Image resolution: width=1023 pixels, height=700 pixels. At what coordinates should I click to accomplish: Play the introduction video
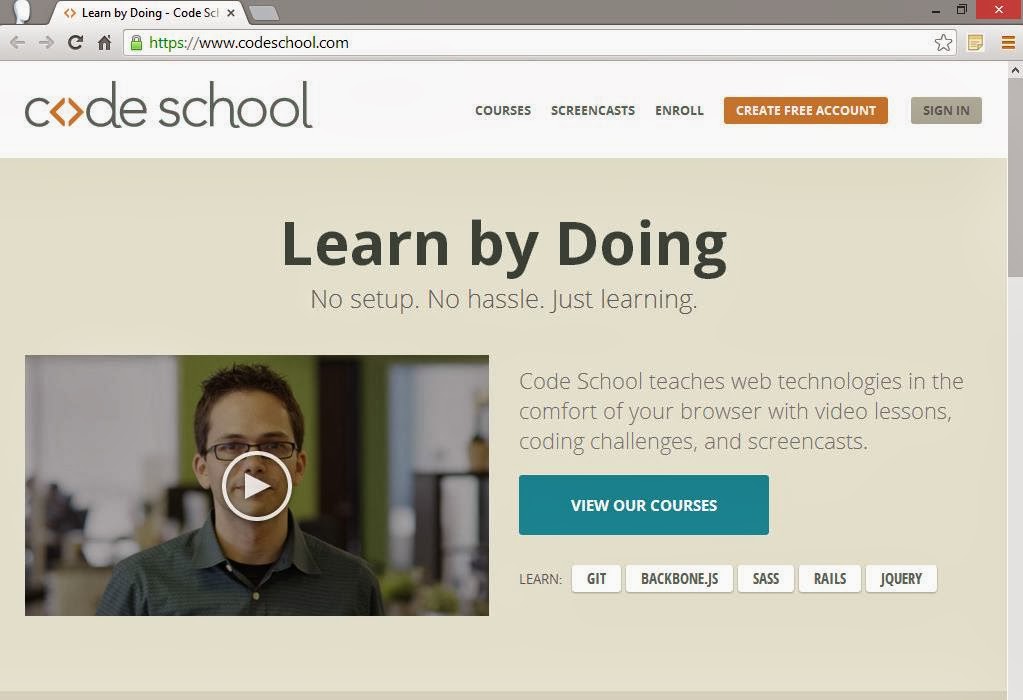click(x=257, y=485)
